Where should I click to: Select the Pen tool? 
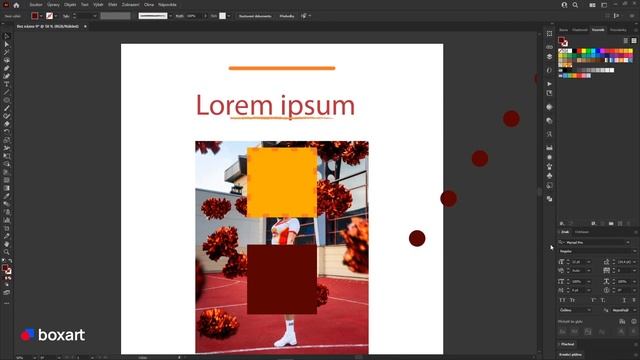pos(7,68)
